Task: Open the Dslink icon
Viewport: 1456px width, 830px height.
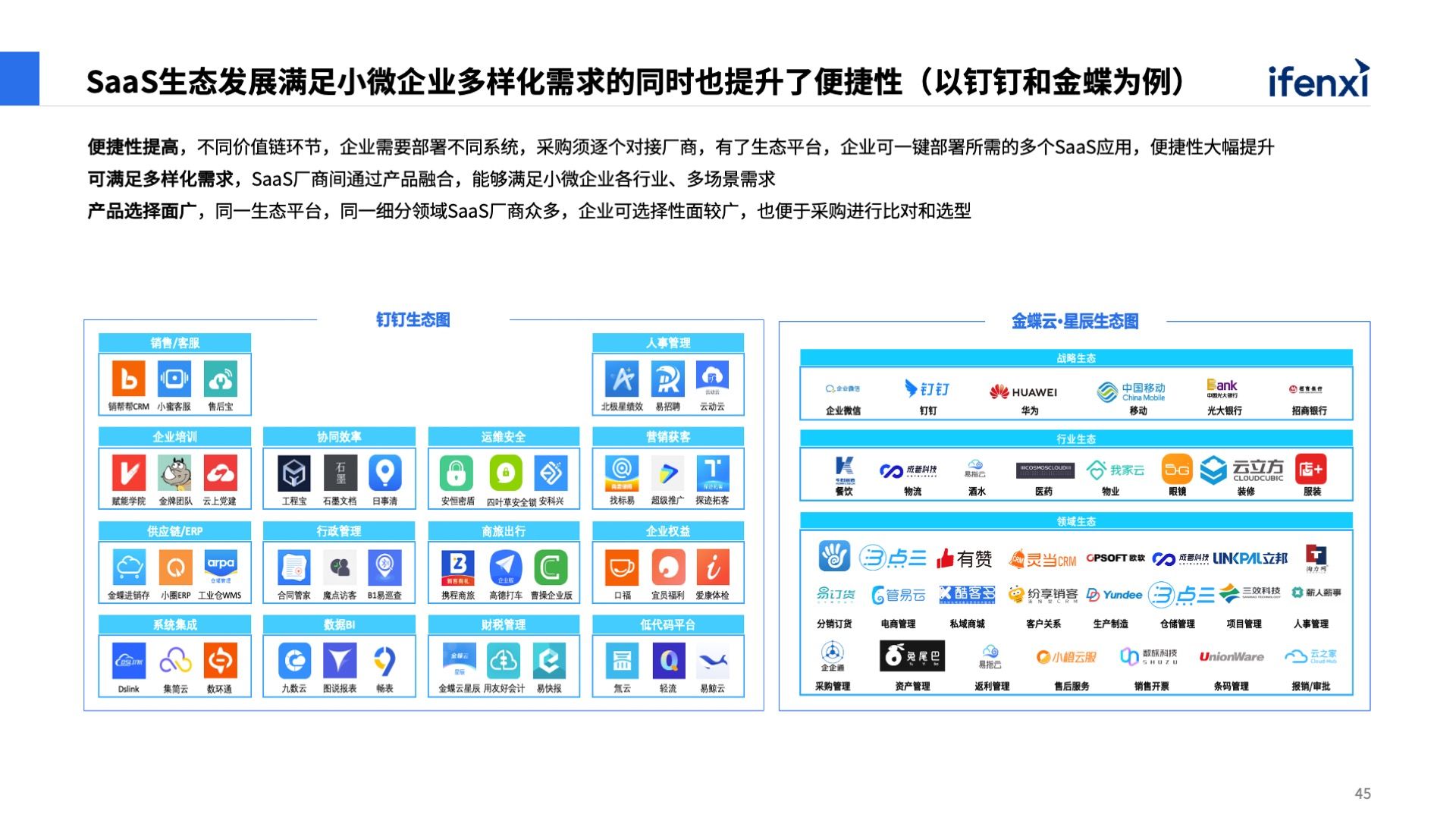Action: pos(129,661)
